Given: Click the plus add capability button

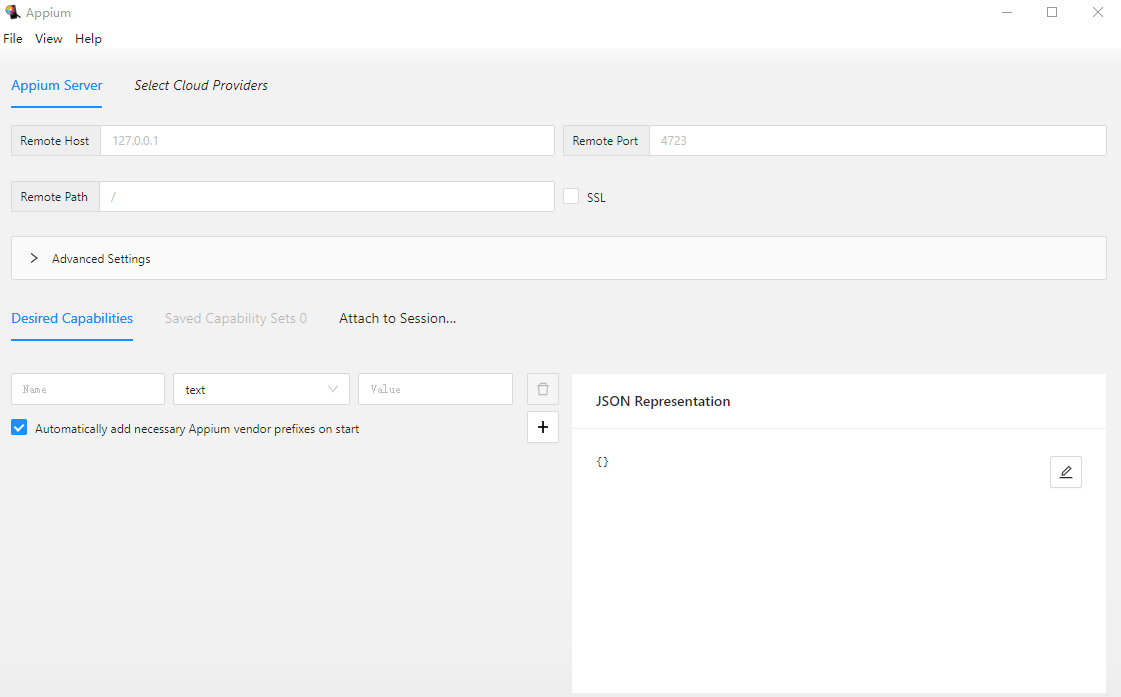Looking at the screenshot, I should (542, 427).
